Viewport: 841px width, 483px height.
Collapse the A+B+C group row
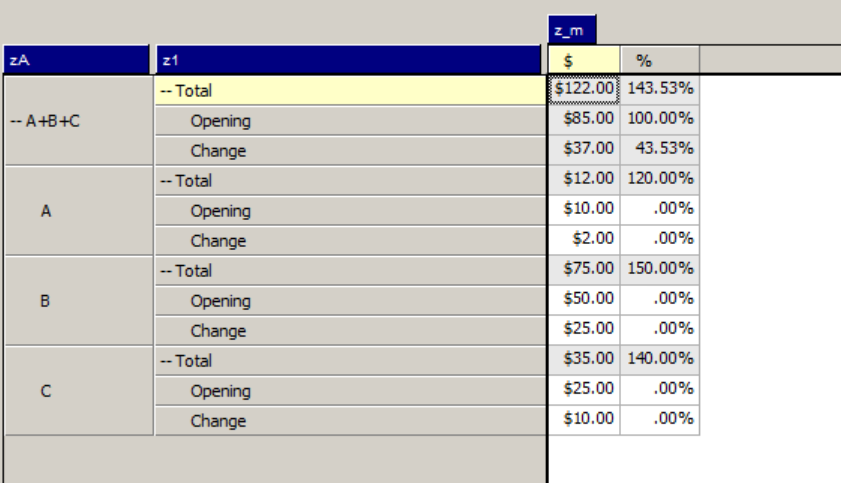coord(14,122)
